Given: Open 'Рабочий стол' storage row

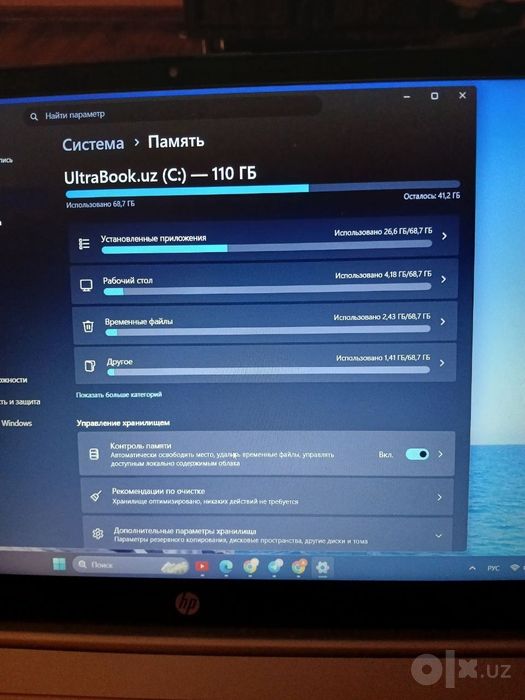Looking at the screenshot, I should click(265, 281).
